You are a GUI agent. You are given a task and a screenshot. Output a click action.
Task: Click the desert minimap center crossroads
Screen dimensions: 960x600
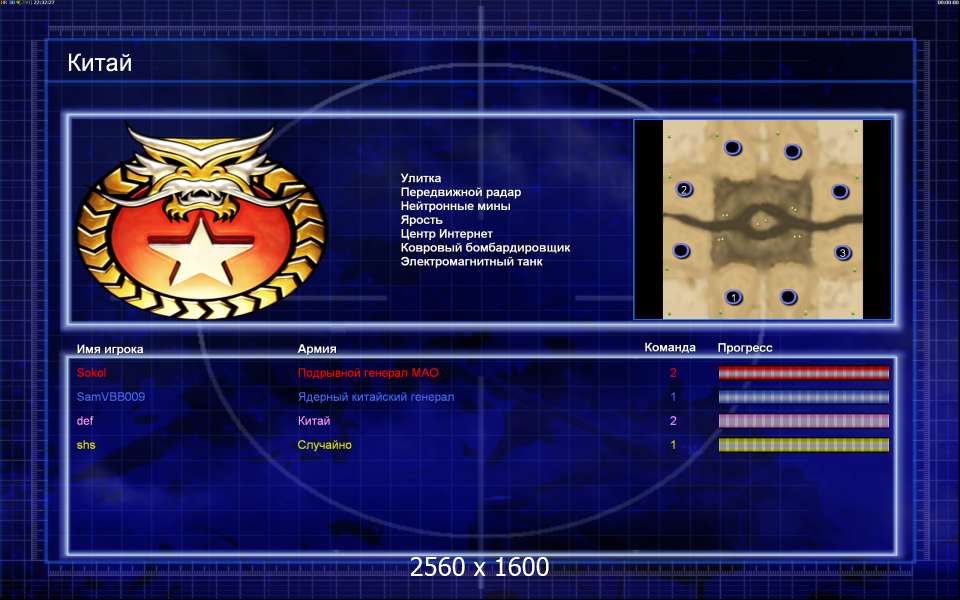click(x=762, y=223)
